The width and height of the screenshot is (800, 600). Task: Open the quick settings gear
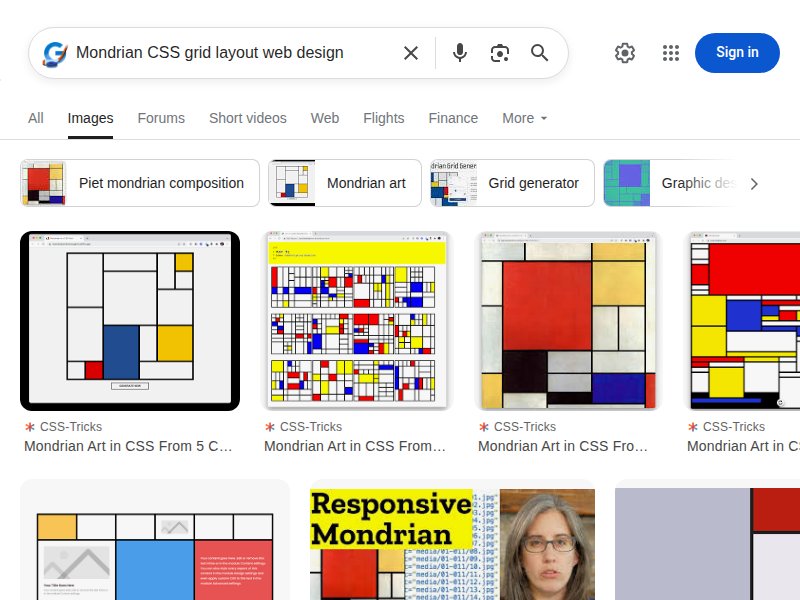(x=625, y=53)
